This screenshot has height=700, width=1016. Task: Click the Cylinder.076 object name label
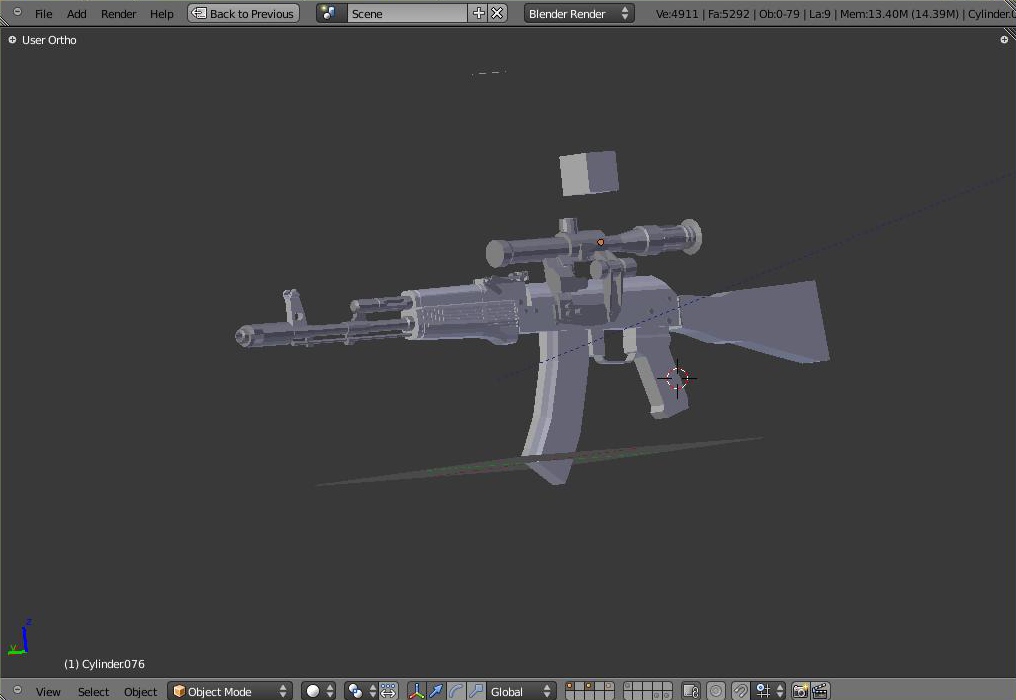click(x=104, y=664)
